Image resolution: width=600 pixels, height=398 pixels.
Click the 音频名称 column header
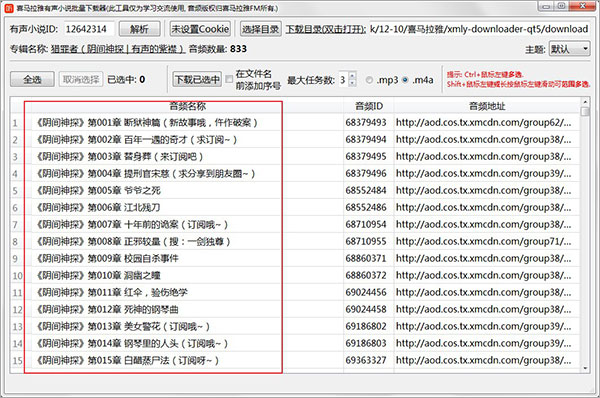[188, 106]
